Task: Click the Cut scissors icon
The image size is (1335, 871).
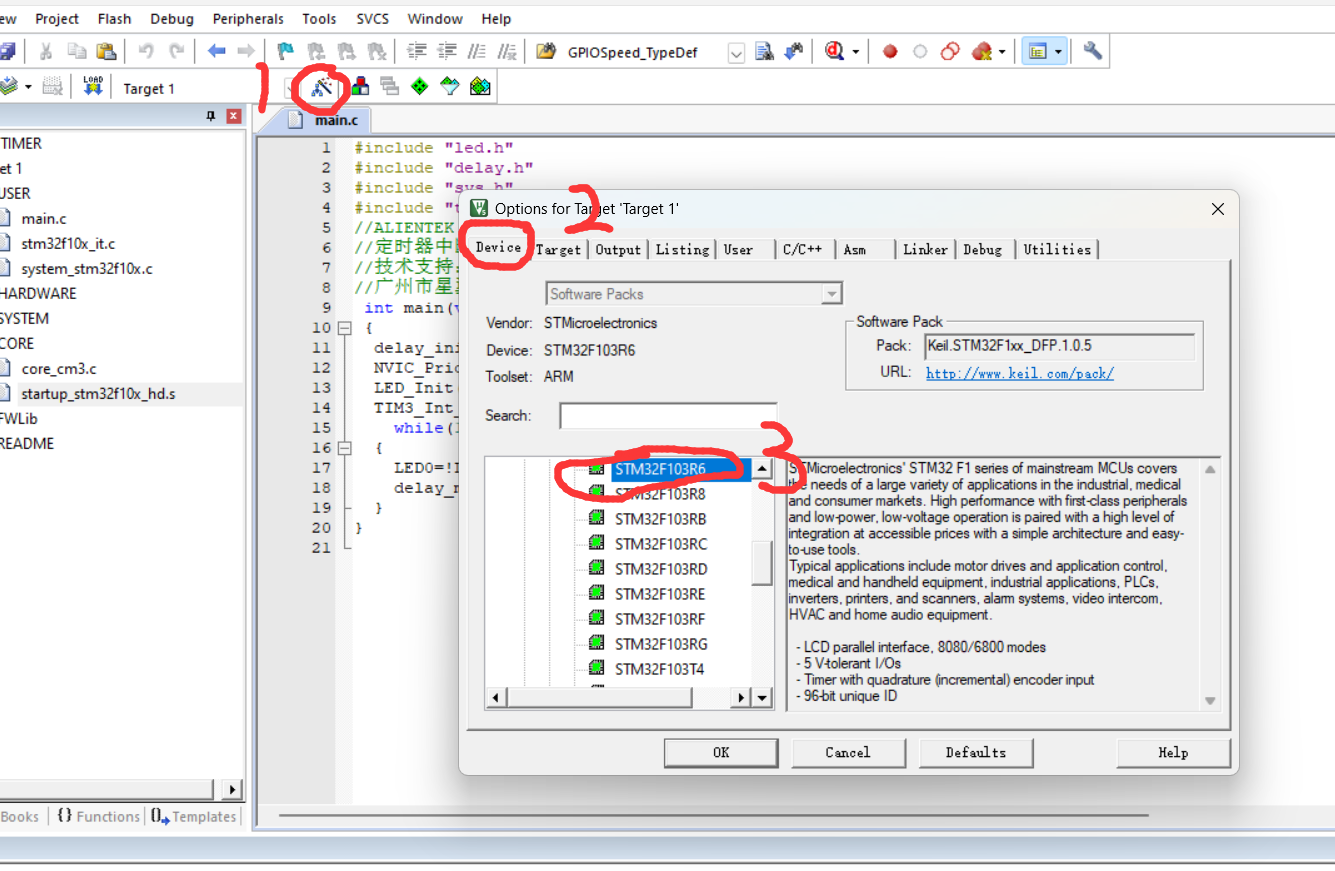Action: pos(46,51)
